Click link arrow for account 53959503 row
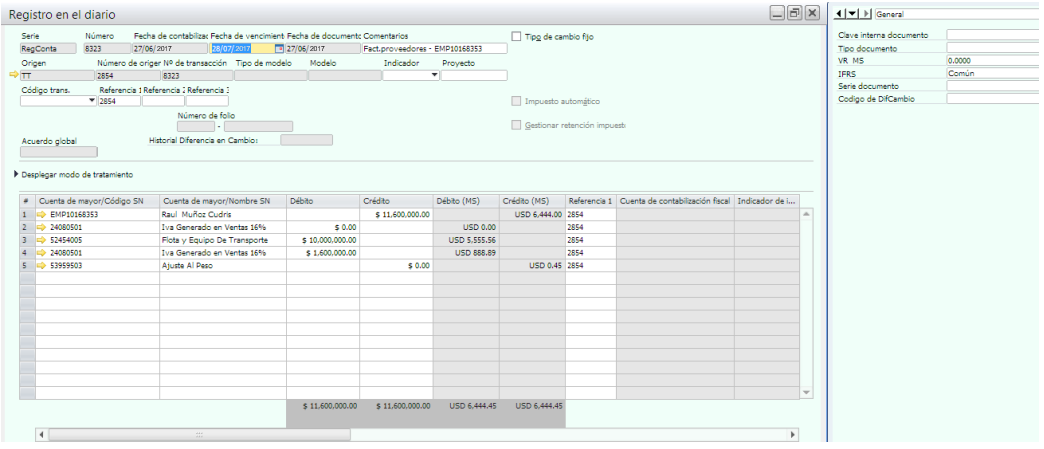 [43, 266]
